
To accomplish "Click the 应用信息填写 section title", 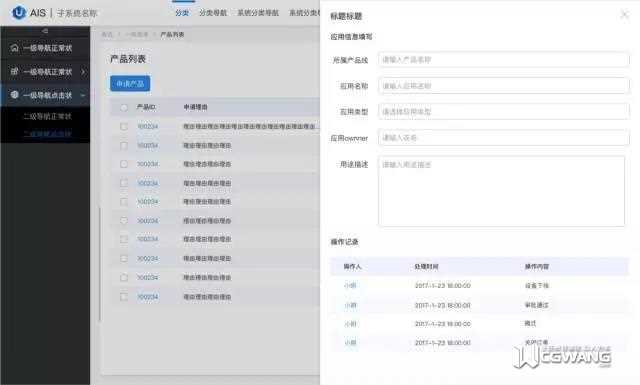I will coord(351,37).
